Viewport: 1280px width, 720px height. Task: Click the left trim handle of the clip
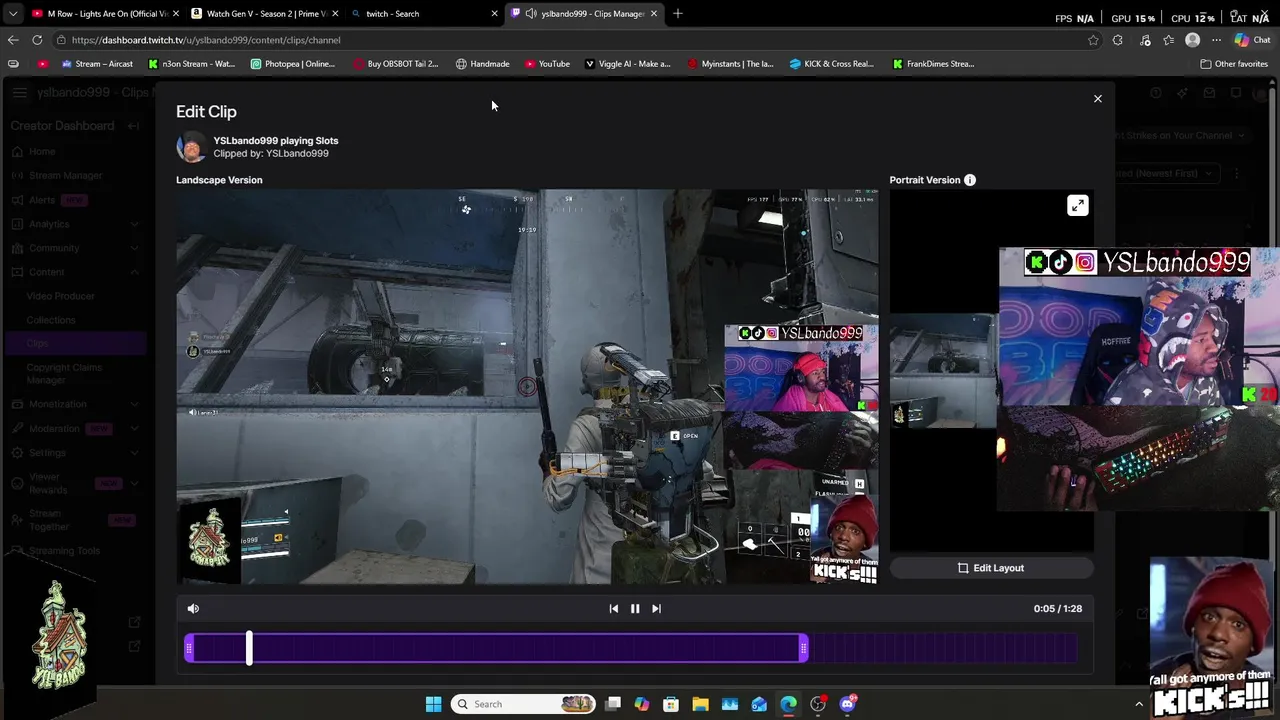[189, 649]
